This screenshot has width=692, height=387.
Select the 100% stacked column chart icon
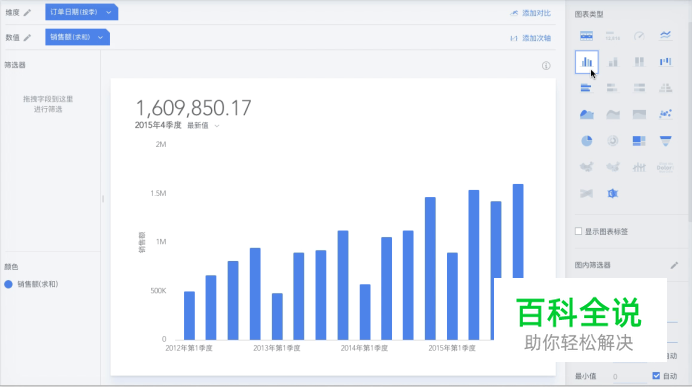(x=639, y=62)
